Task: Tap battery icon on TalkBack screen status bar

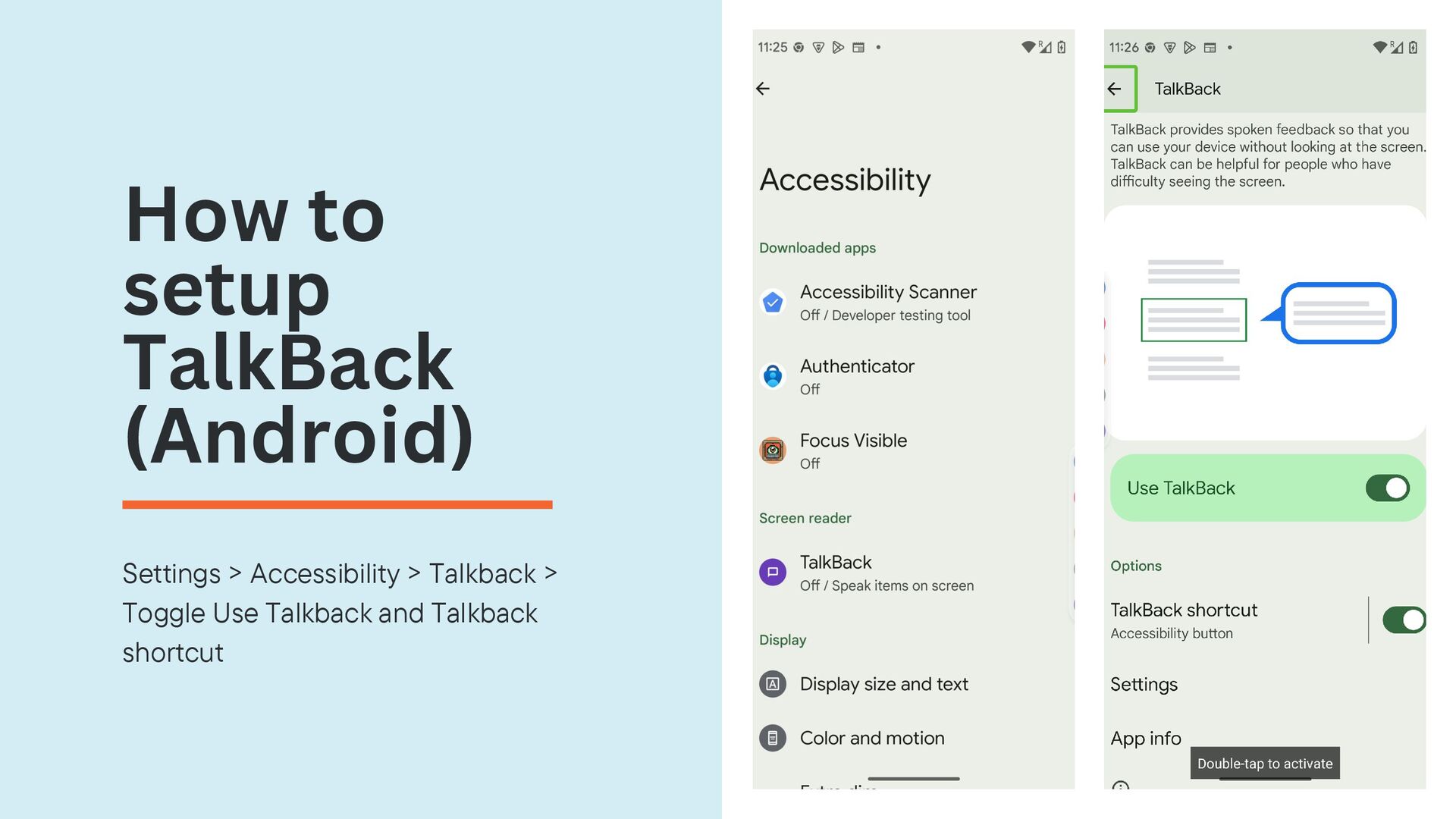Action: (1413, 47)
